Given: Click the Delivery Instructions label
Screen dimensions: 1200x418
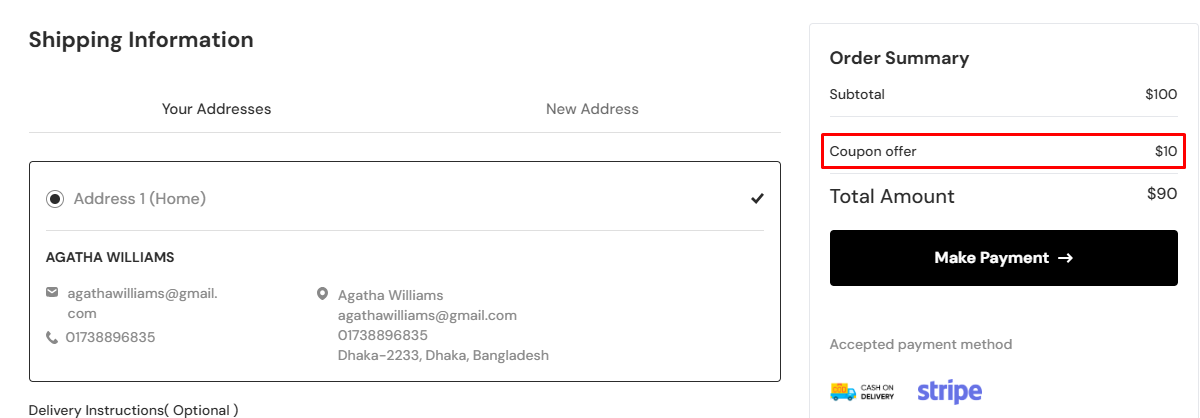Looking at the screenshot, I should pos(133,410).
